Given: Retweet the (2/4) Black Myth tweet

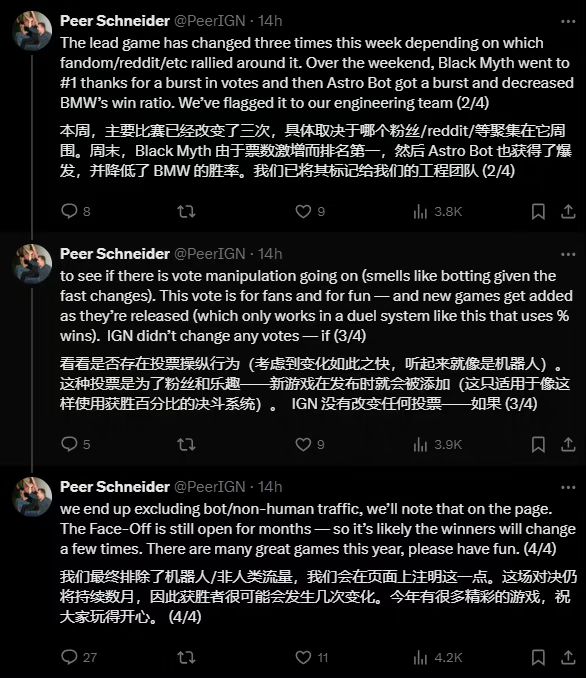Looking at the screenshot, I should click(186, 211).
